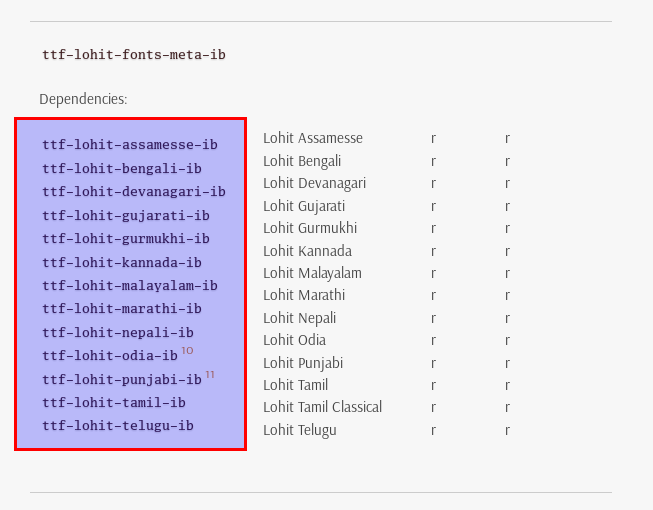Open ttf-lohit-nepali-ib dependency
653x510 pixels.
[x=118, y=332]
